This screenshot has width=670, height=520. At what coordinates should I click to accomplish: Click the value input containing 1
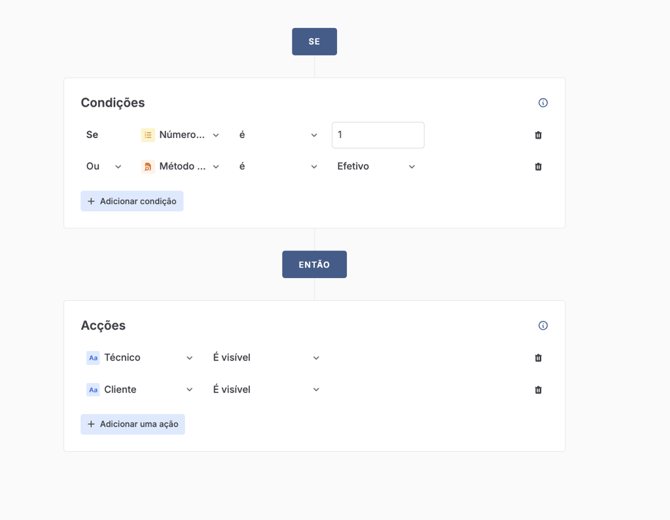(x=378, y=135)
